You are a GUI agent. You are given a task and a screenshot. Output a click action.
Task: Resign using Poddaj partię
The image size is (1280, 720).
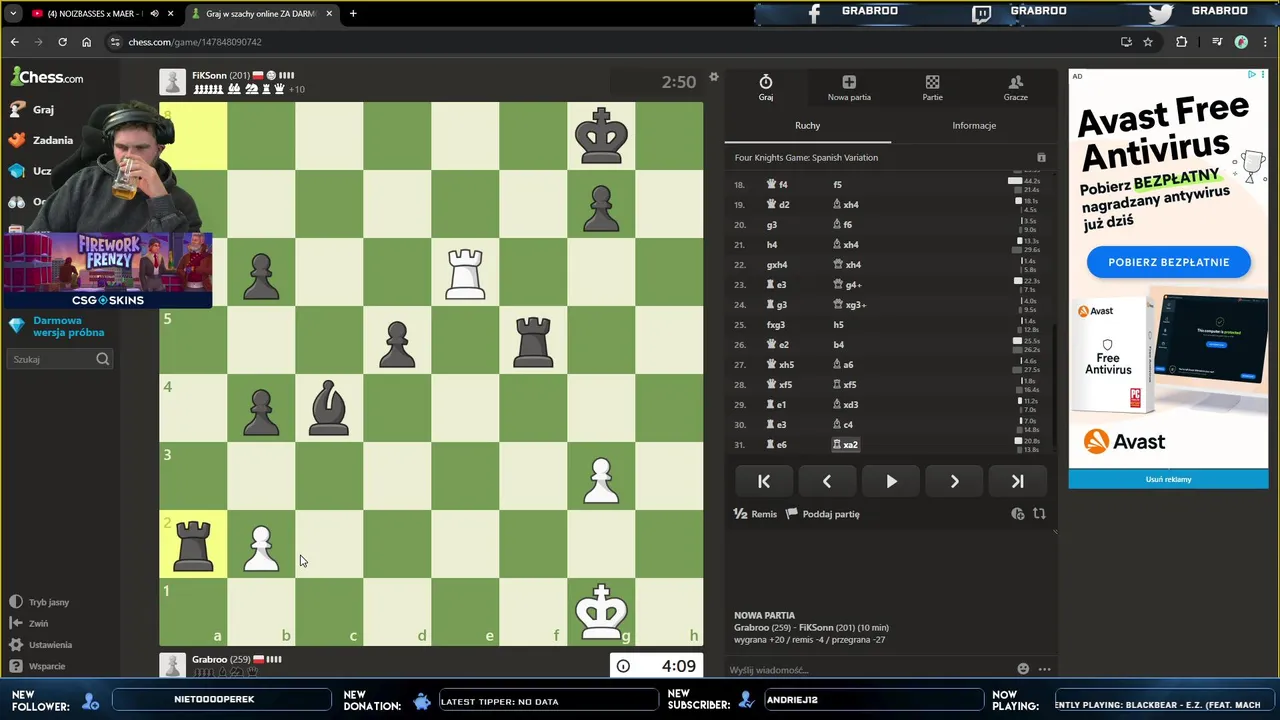click(822, 514)
